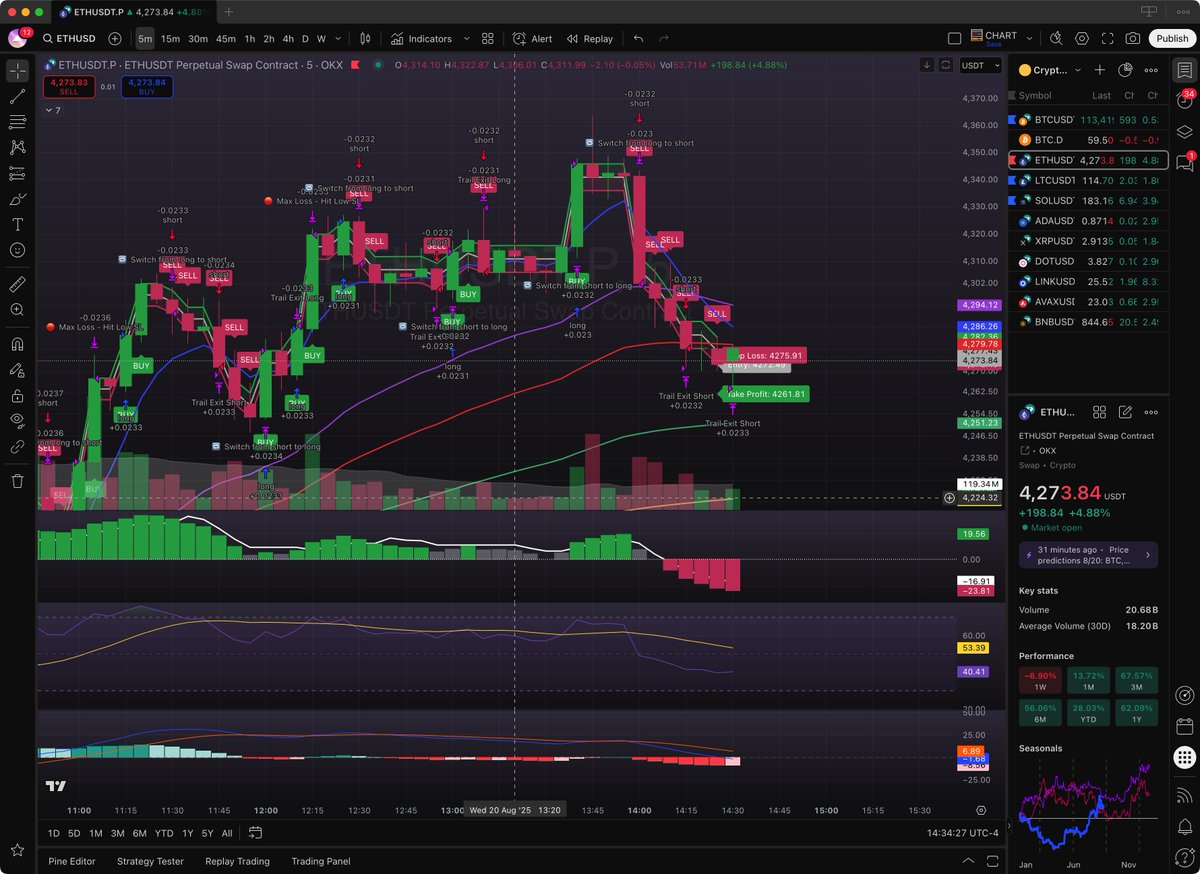Click the undo arrow
This screenshot has height=874, width=1200.
coord(638,39)
